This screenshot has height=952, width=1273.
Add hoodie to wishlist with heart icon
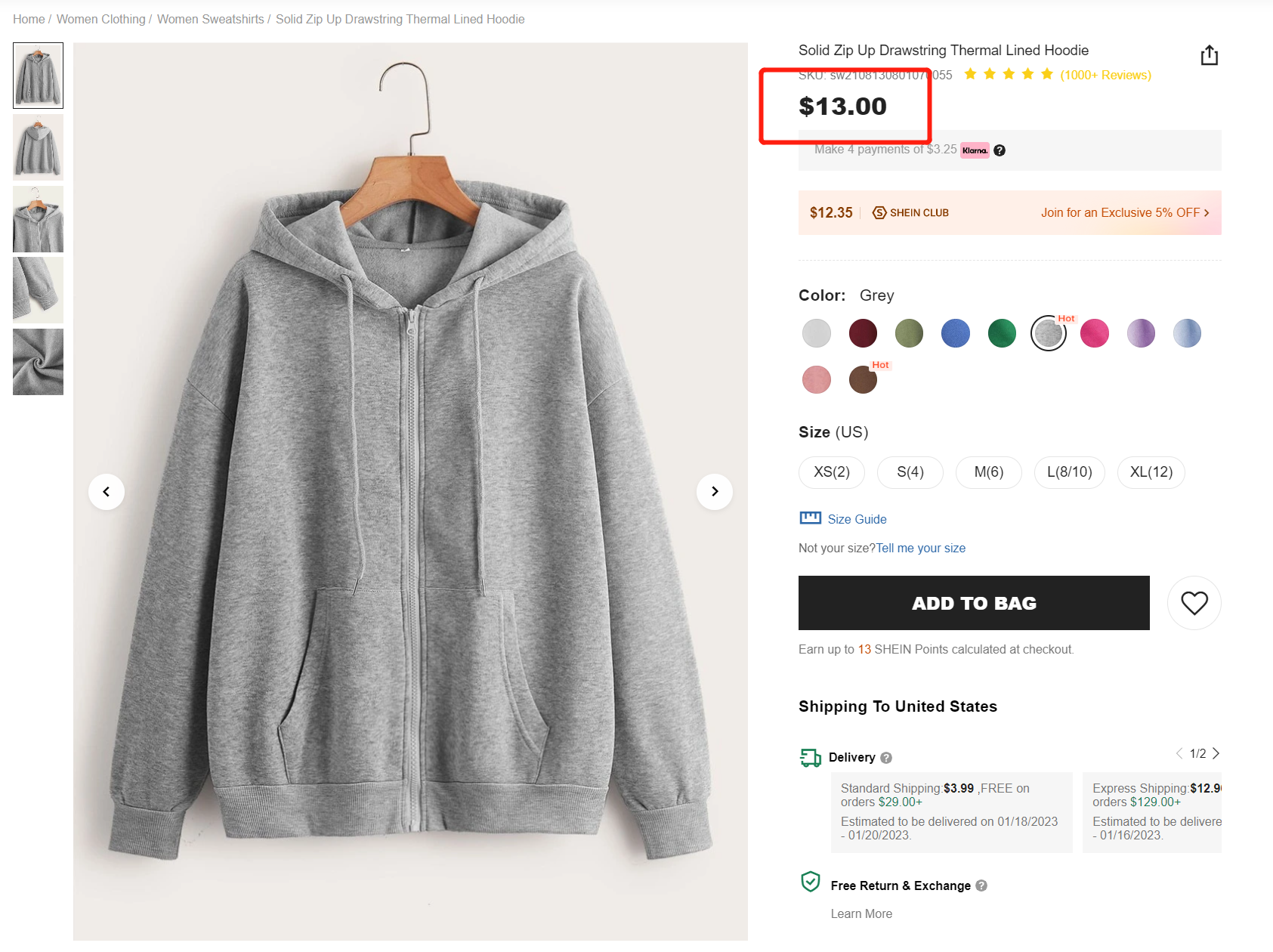tap(1194, 603)
